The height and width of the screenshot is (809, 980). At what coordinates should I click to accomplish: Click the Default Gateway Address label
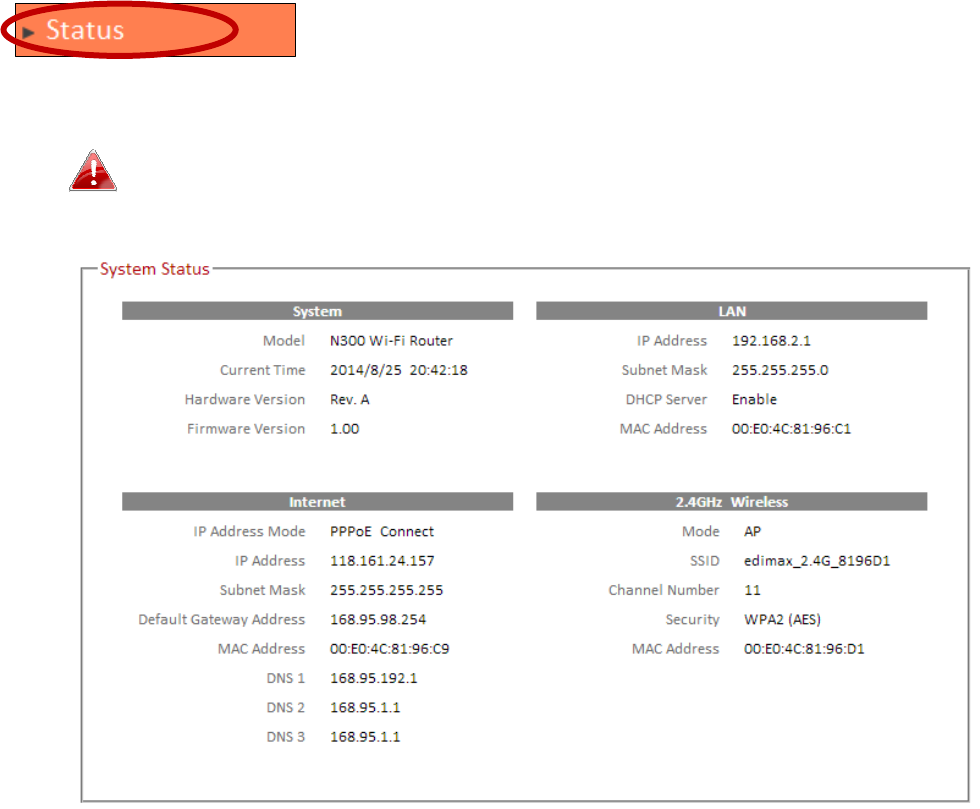tap(222, 620)
